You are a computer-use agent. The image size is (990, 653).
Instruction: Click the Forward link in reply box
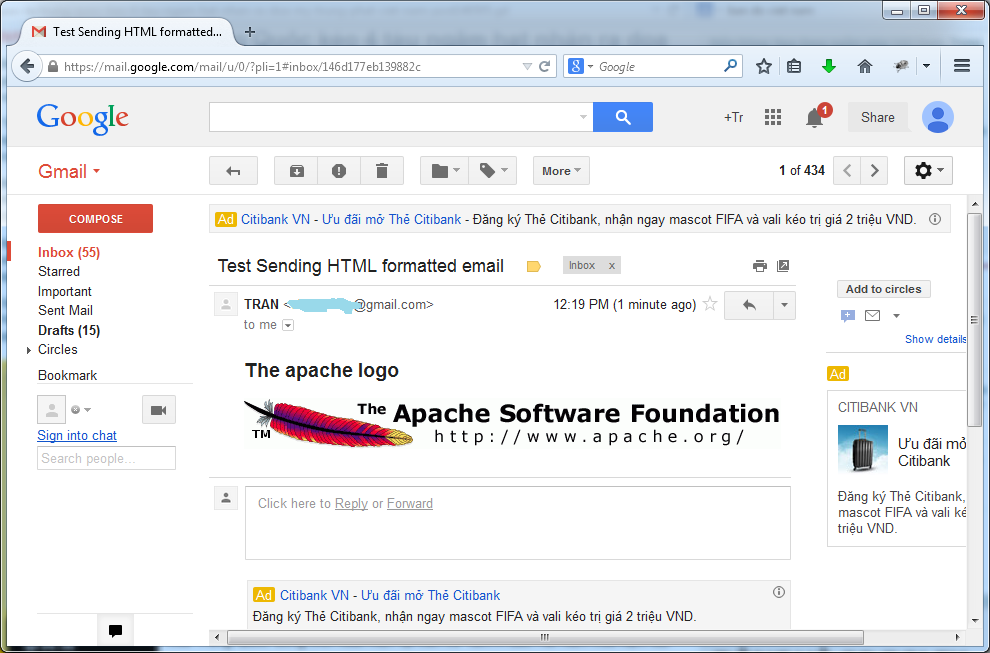point(410,503)
